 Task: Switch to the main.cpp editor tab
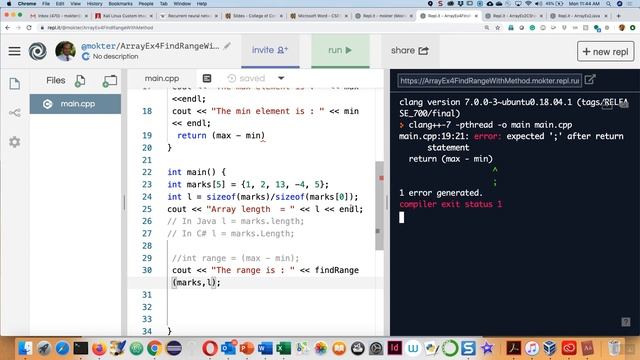click(x=162, y=78)
